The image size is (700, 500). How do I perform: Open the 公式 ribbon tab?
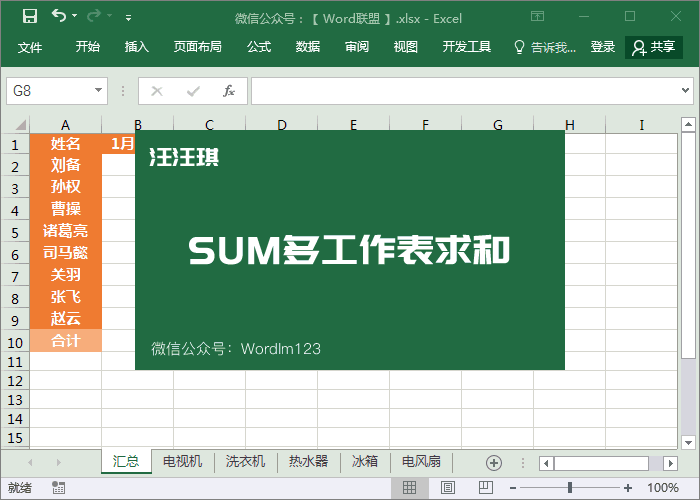259,47
